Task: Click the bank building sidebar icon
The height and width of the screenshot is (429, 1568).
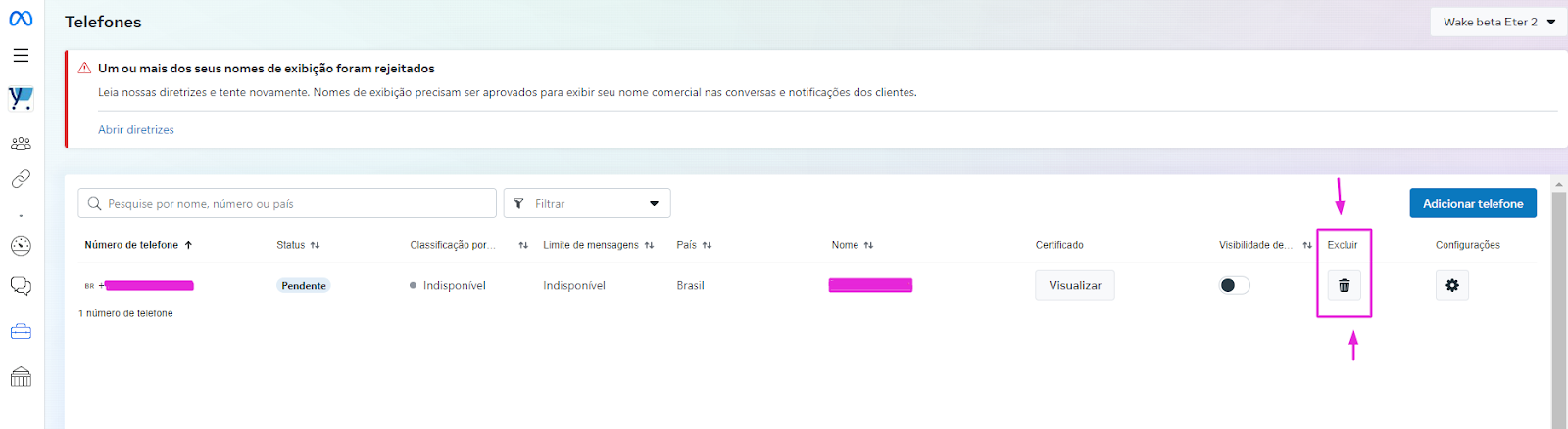Action: pyautogui.click(x=21, y=377)
